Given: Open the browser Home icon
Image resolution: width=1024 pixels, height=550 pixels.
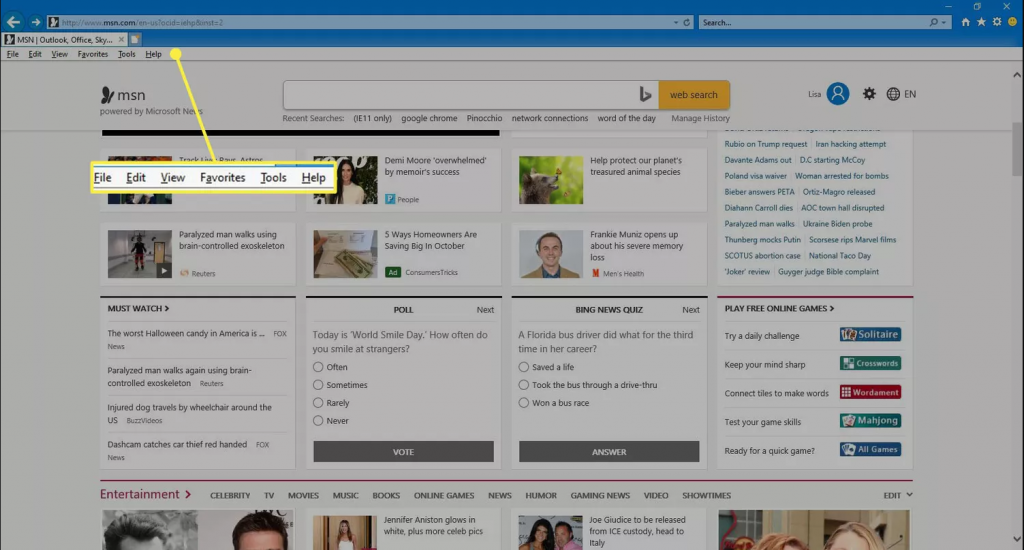Looking at the screenshot, I should click(x=965, y=22).
